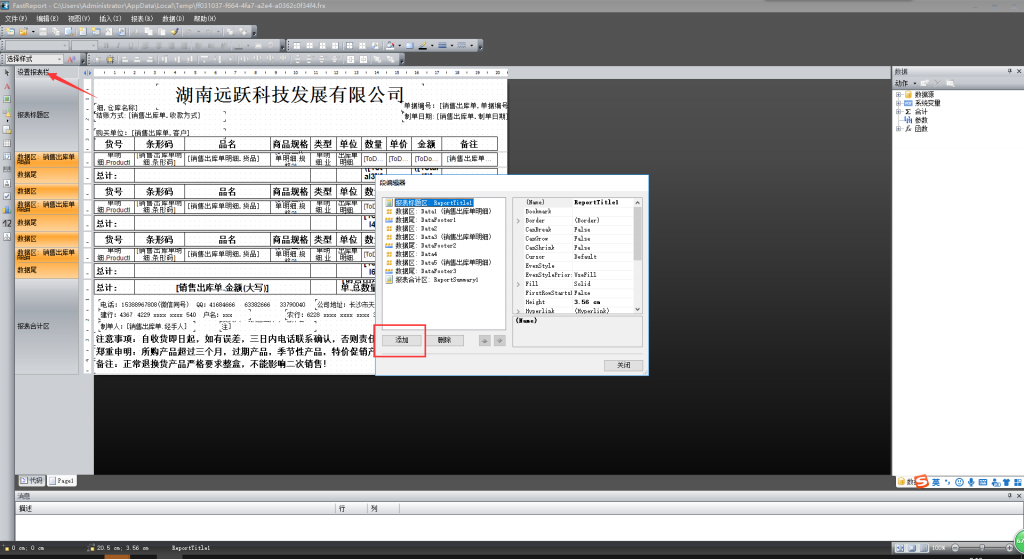The width and height of the screenshot is (1024, 559).
Task: Click the 参数 item in data tree
Action: (x=921, y=120)
